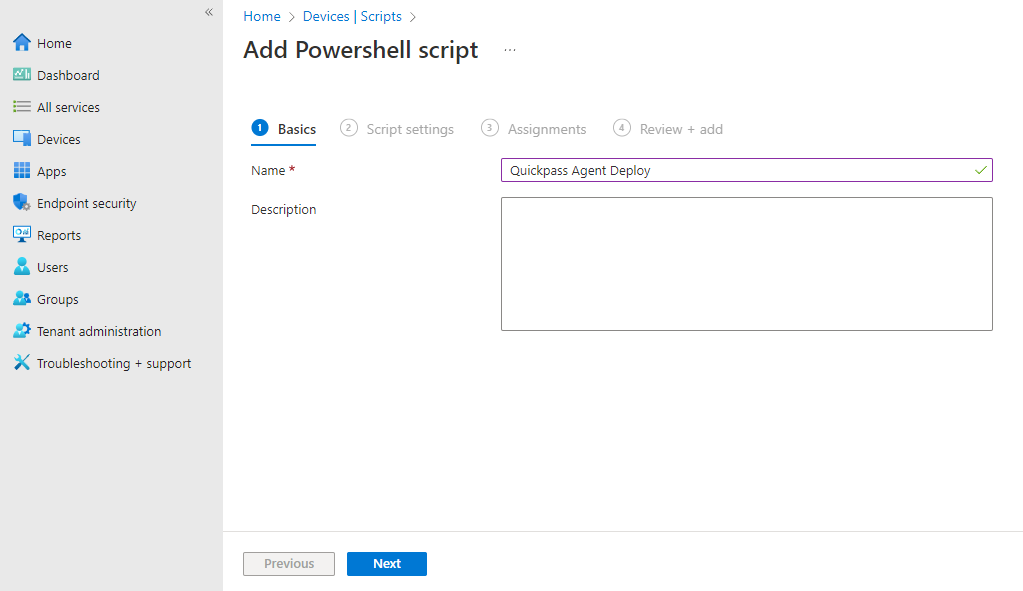Screen dimensions: 1023x591
Task: Switch to the Script settings step
Action: coord(397,129)
